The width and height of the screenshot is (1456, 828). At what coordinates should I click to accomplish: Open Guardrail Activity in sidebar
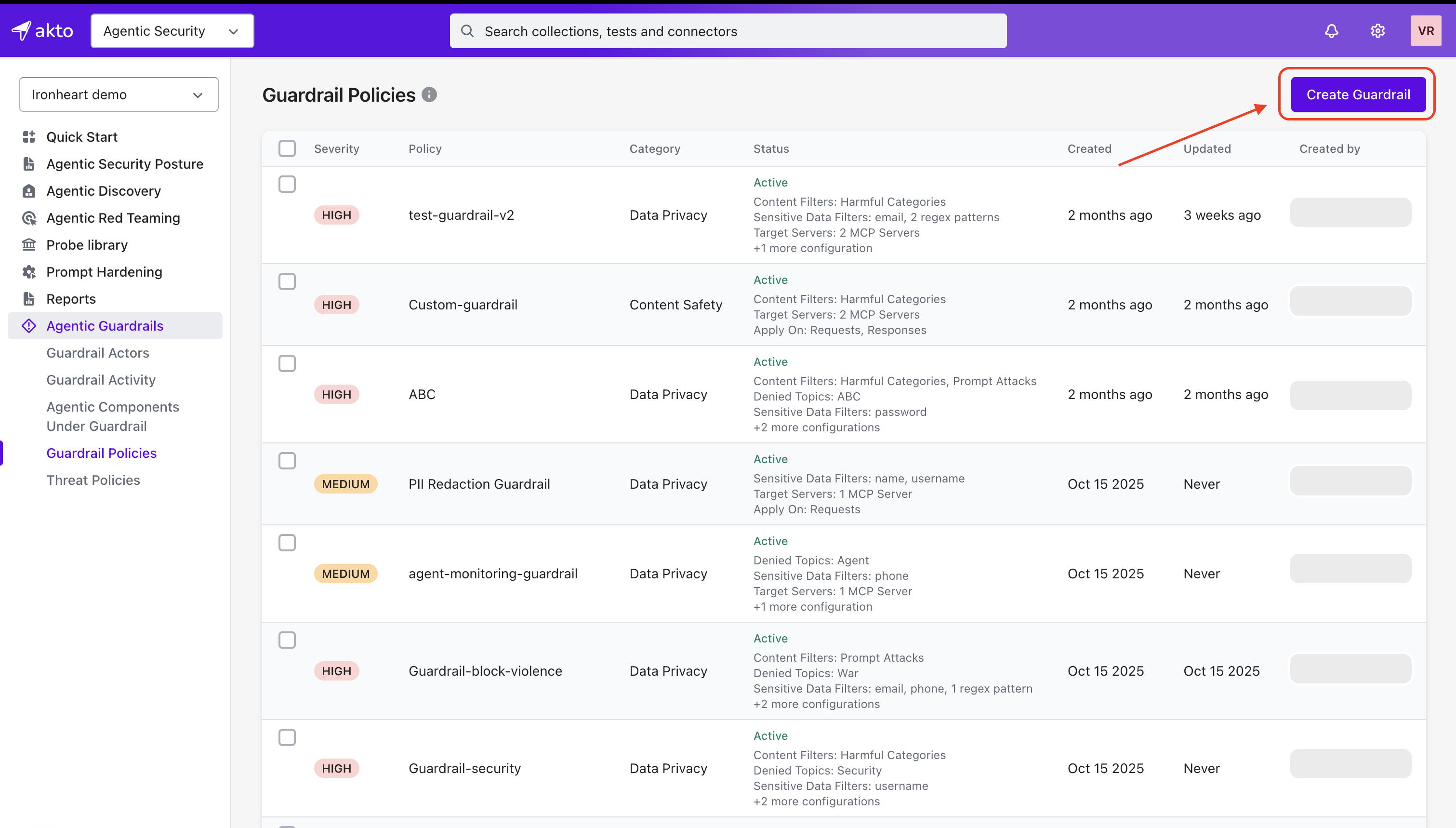pos(101,379)
